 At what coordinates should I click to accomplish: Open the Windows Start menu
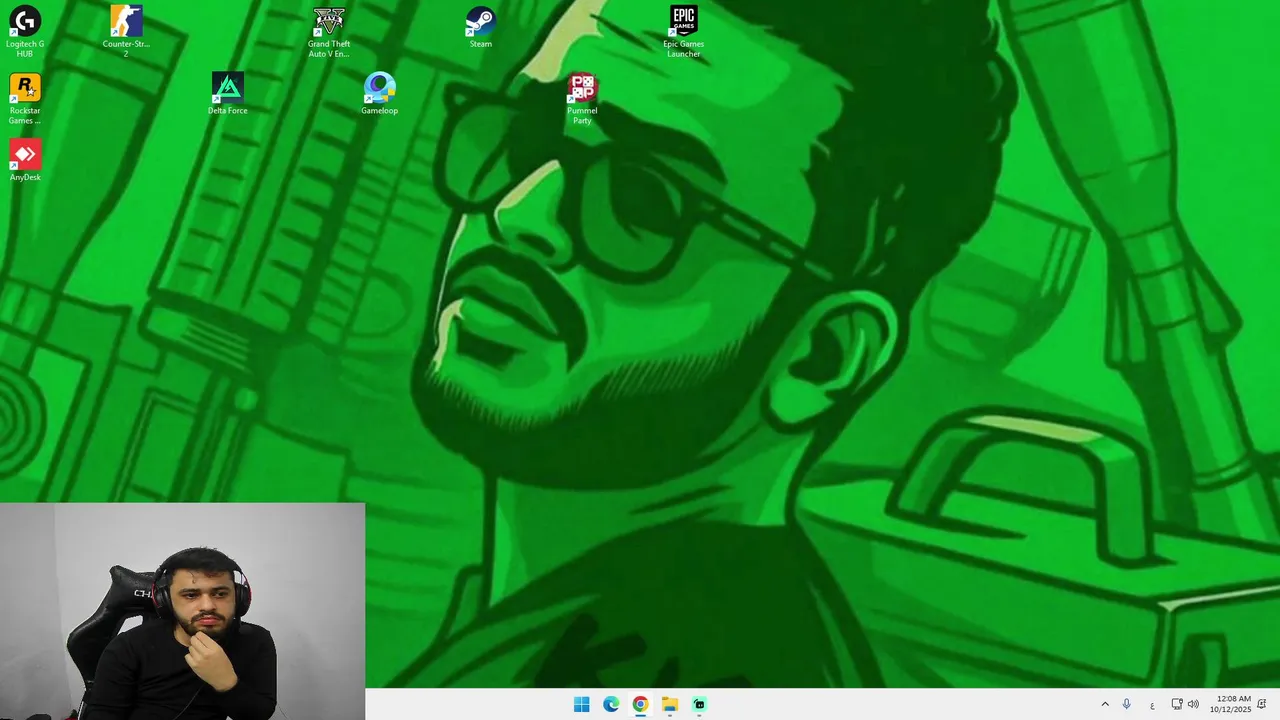coord(582,704)
